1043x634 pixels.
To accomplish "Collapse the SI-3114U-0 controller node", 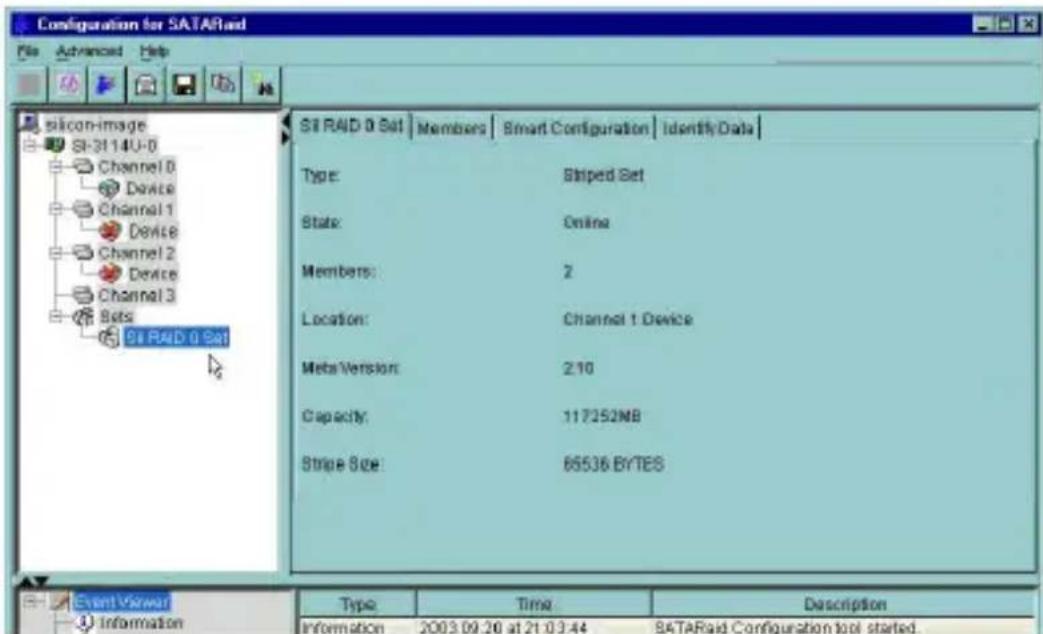I will (x=30, y=144).
